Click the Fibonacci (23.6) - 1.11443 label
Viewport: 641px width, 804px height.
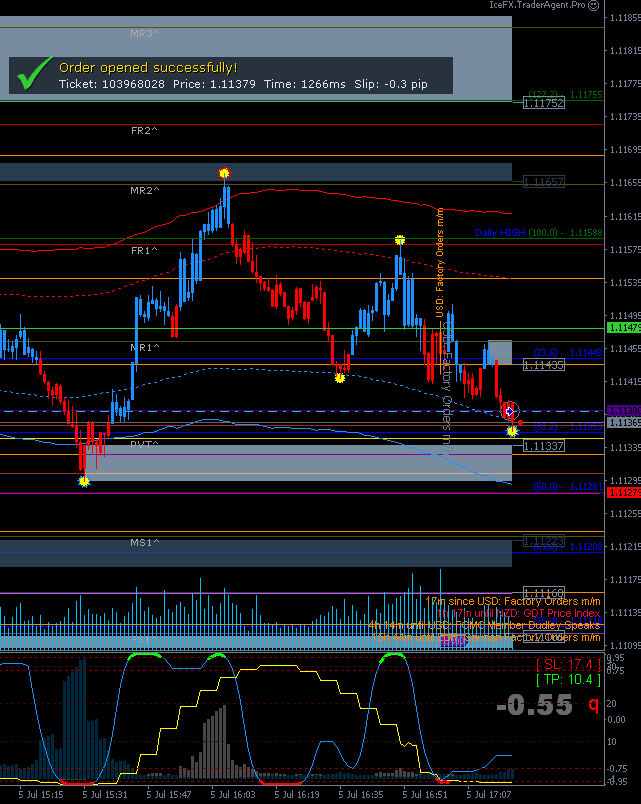pyautogui.click(x=568, y=353)
